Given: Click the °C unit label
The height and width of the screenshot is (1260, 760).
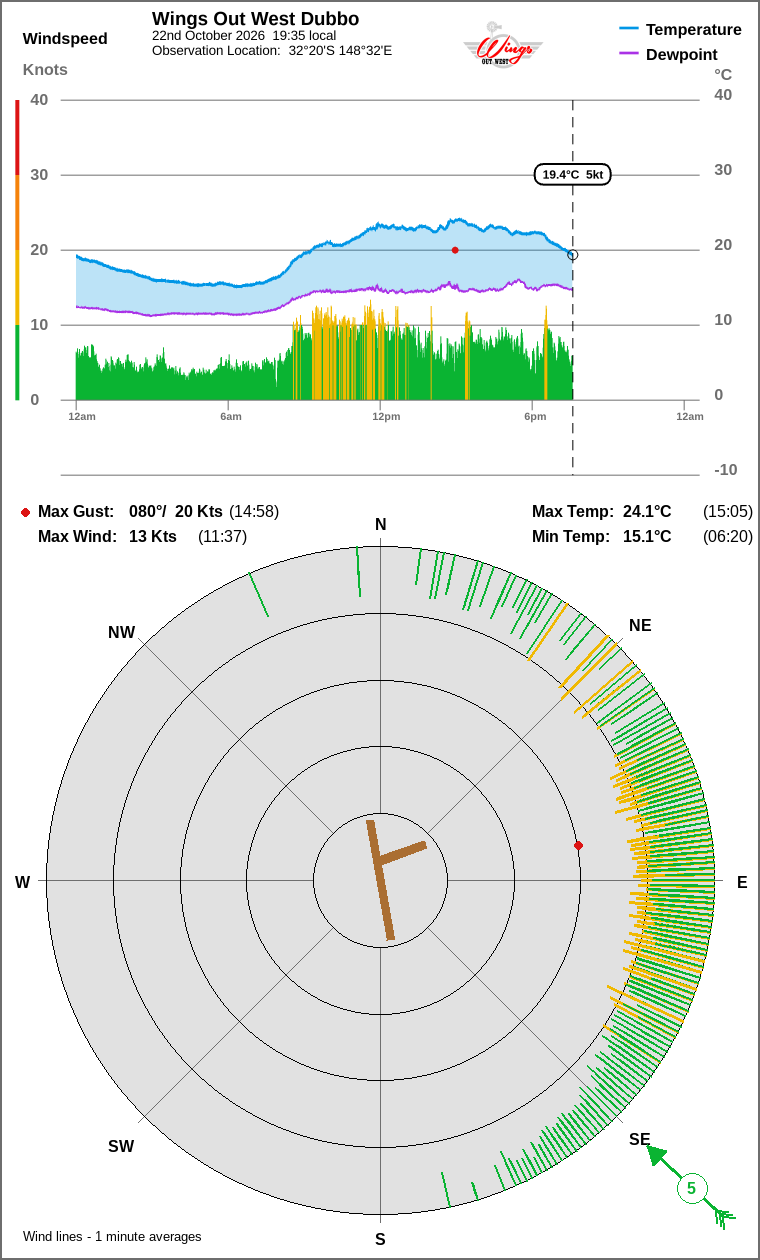Looking at the screenshot, I should coord(723,74).
